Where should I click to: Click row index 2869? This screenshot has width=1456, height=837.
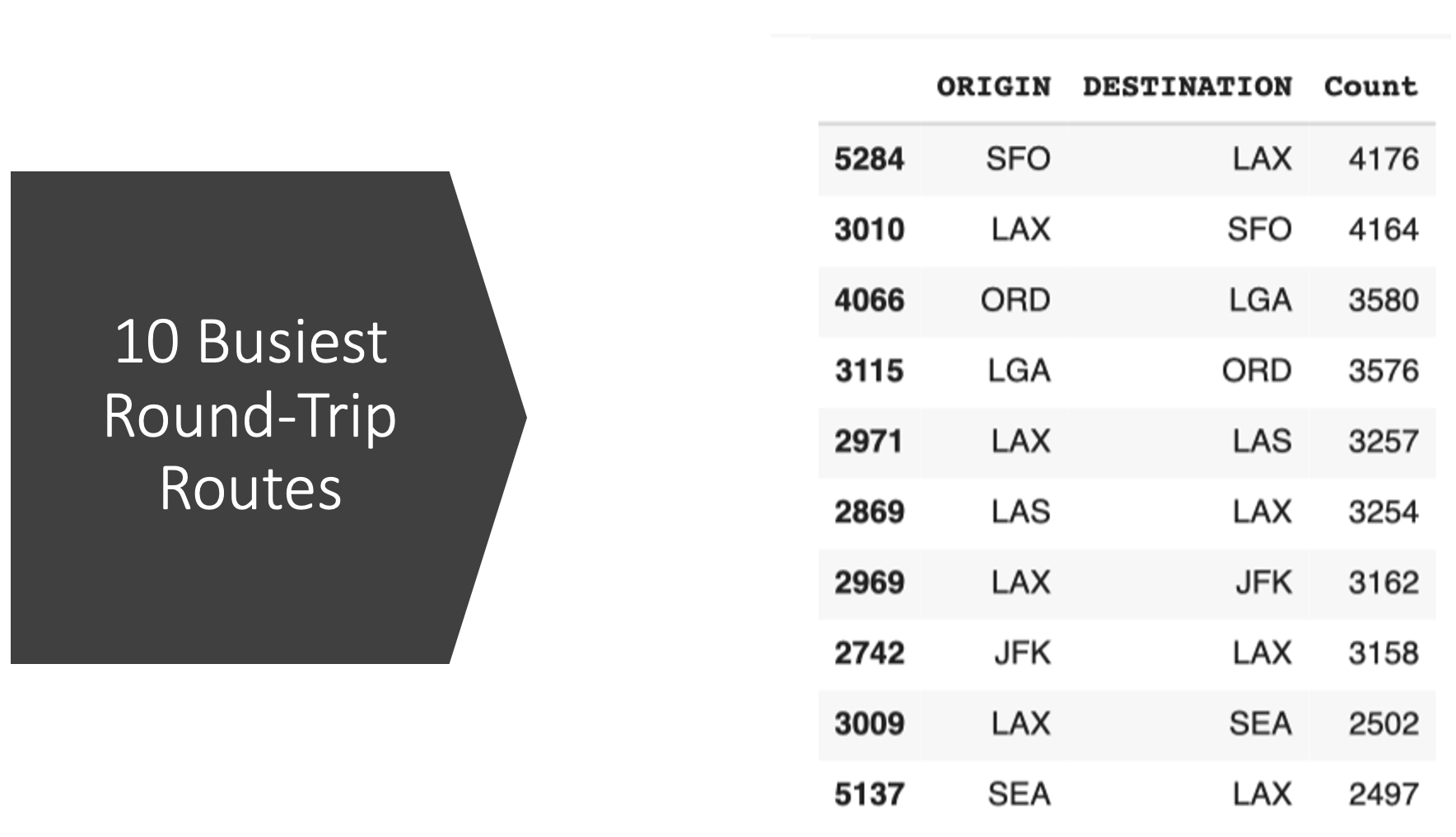coord(869,512)
